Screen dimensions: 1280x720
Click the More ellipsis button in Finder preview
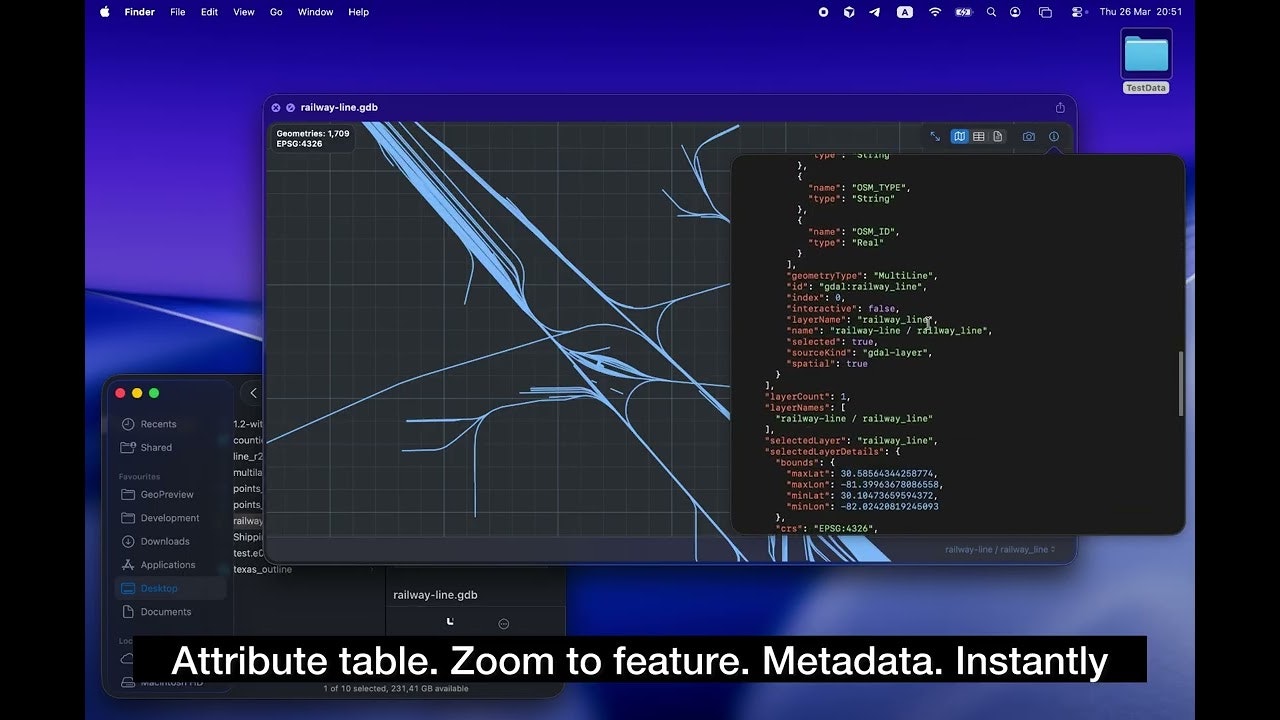503,624
